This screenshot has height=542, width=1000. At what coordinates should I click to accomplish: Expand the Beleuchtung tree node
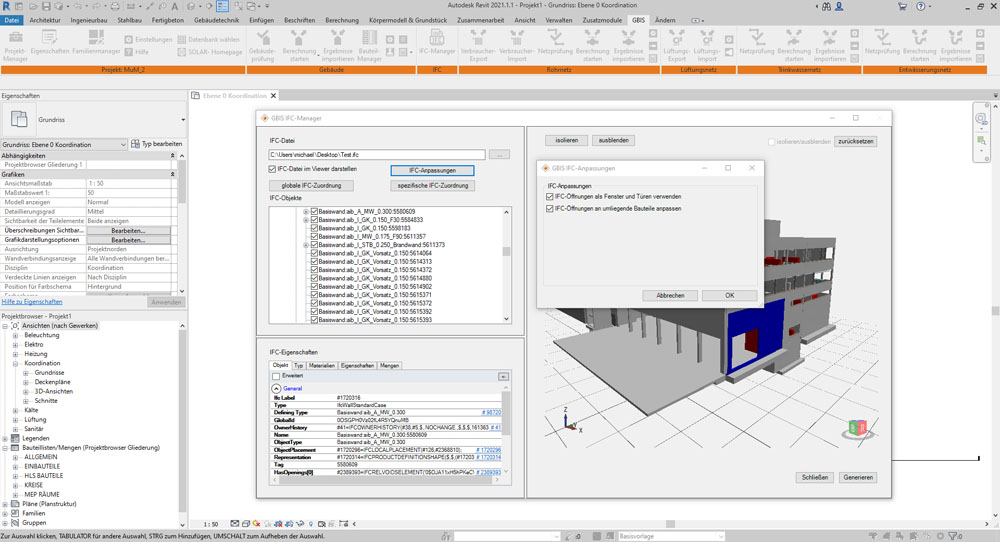tap(15, 335)
